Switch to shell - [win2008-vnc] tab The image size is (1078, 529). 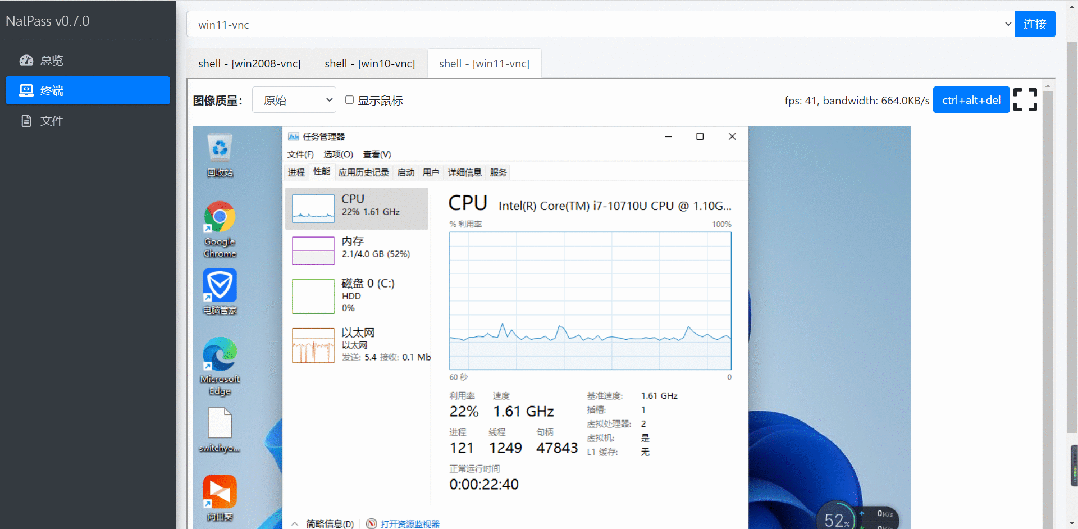pos(250,63)
